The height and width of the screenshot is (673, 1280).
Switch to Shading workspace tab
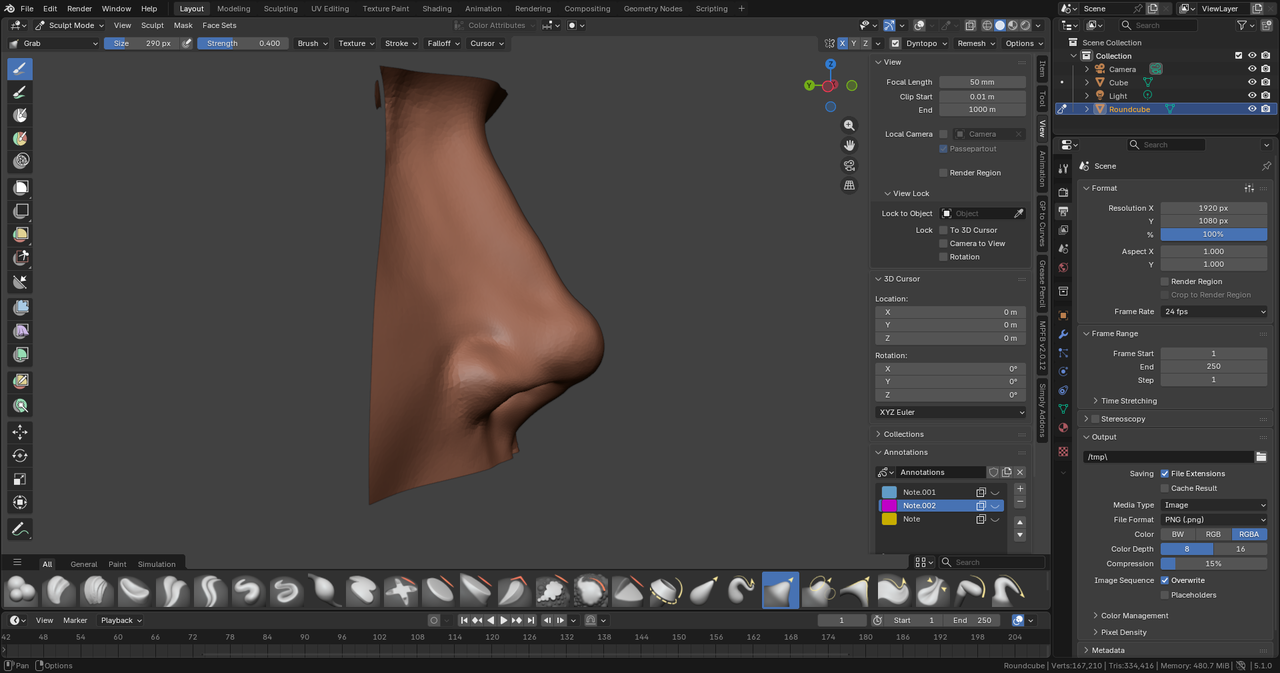pos(437,8)
